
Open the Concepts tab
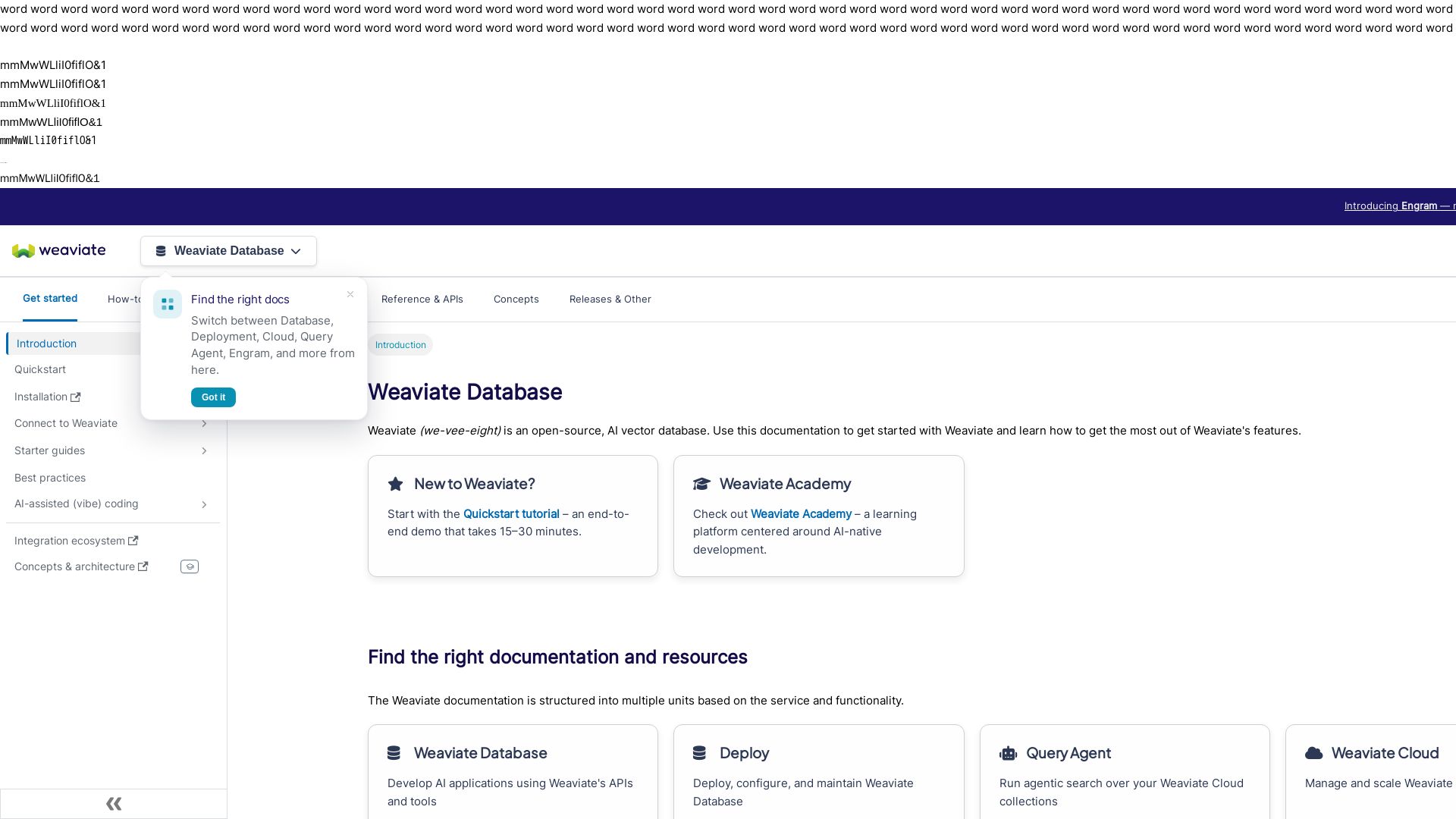pyautogui.click(x=516, y=300)
